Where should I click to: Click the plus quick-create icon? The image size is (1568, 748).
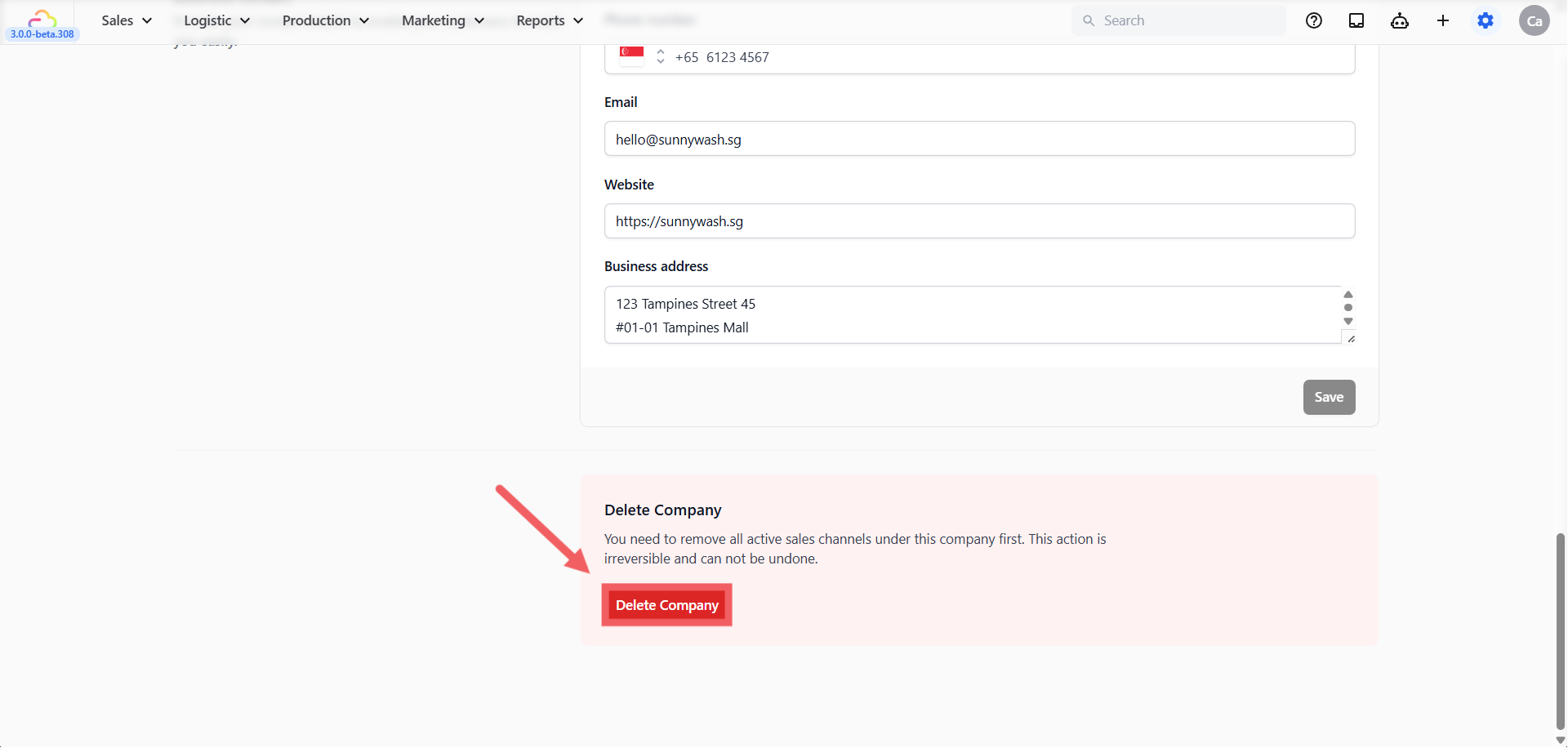(x=1443, y=20)
